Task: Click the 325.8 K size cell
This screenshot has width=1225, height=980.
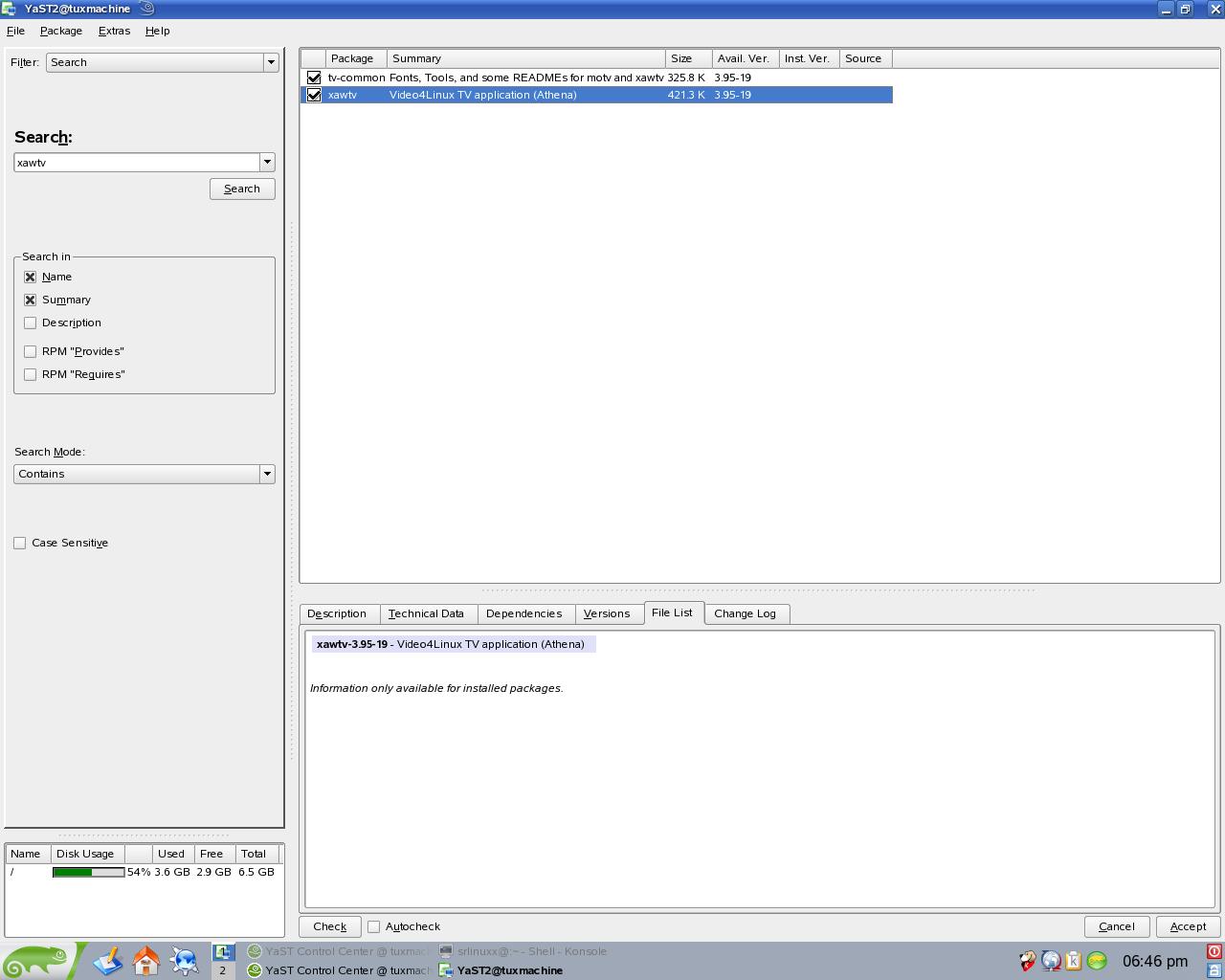Action: click(x=686, y=78)
